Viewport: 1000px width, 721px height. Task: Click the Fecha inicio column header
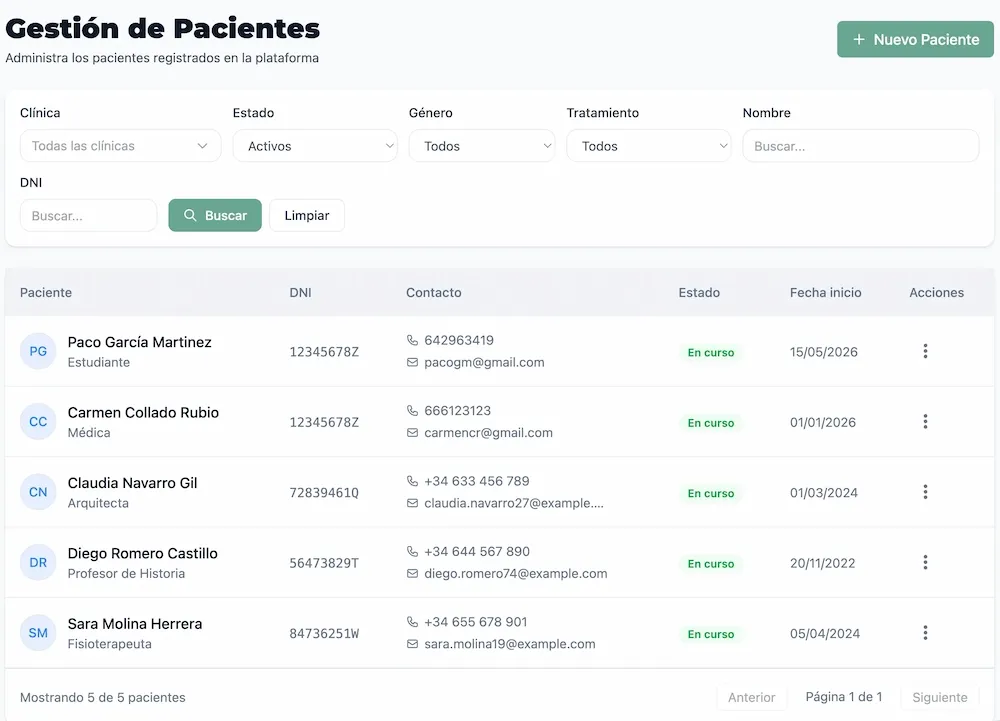point(825,293)
